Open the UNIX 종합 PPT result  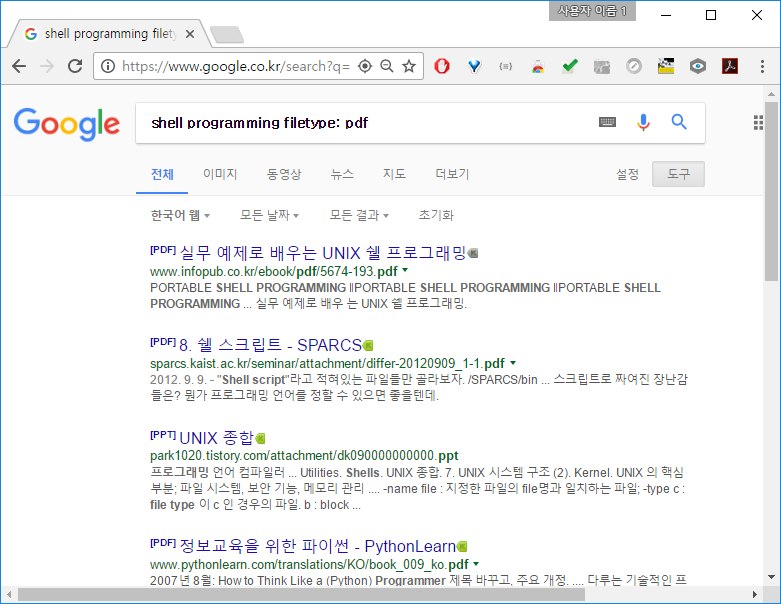coord(217,438)
